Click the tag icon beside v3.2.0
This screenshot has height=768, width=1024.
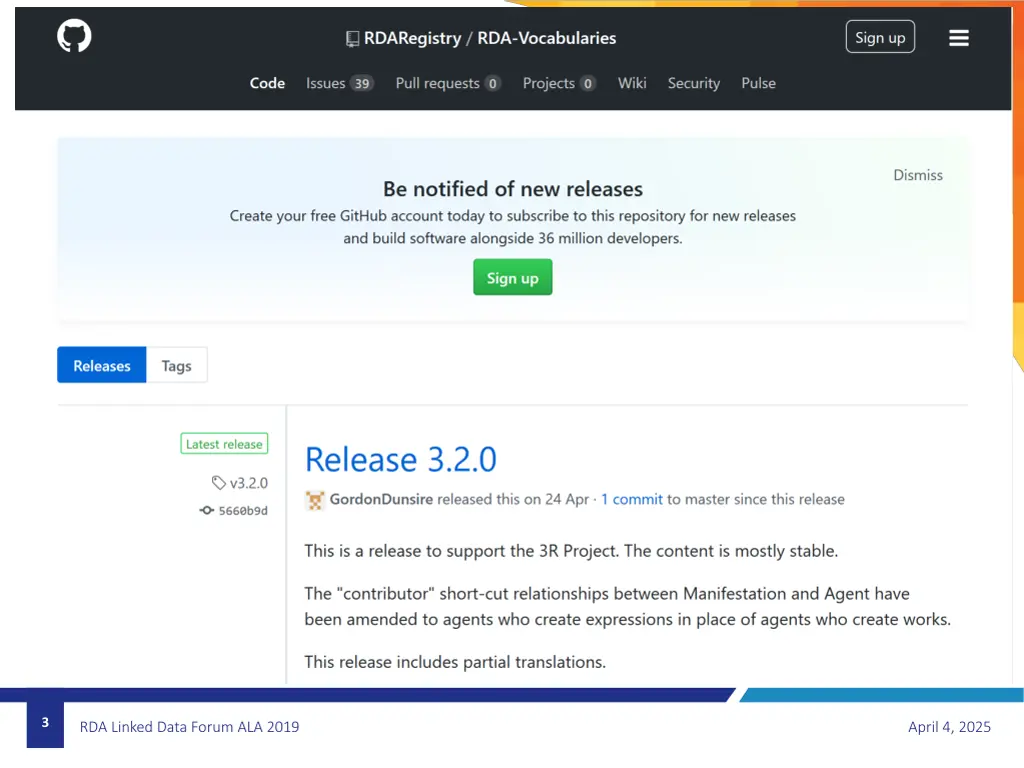coord(218,483)
